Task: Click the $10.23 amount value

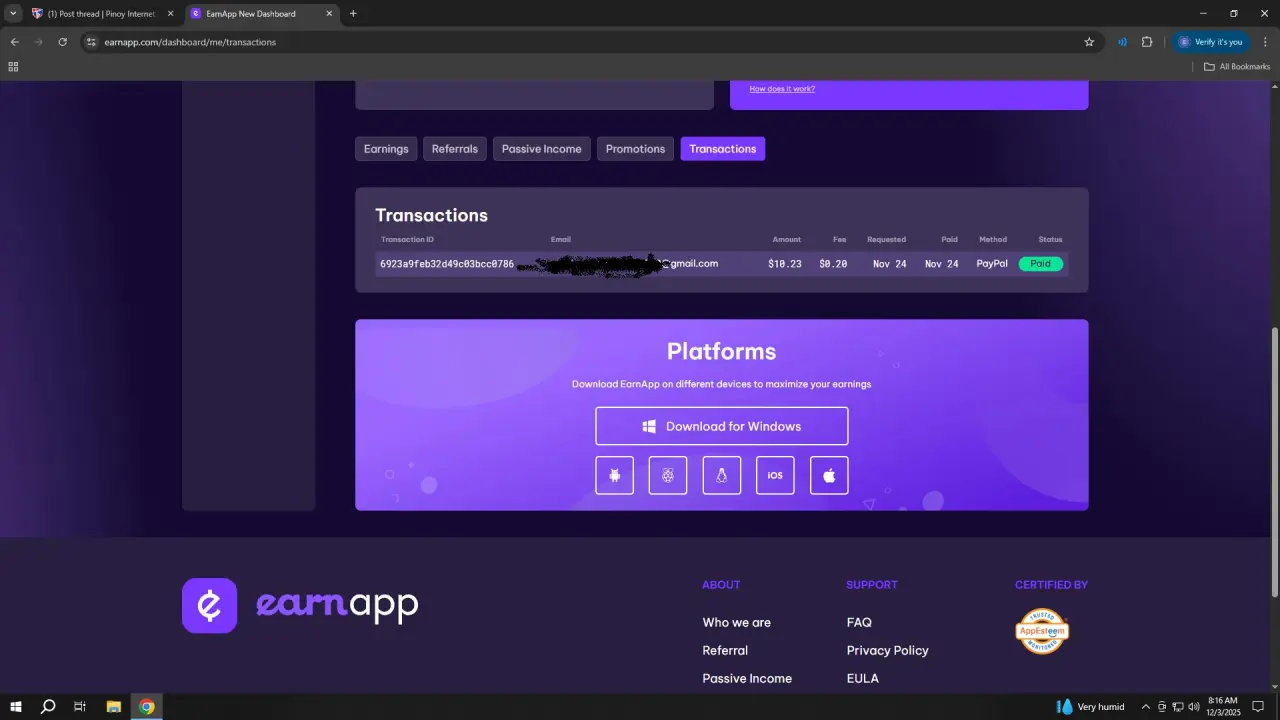Action: [785, 264]
